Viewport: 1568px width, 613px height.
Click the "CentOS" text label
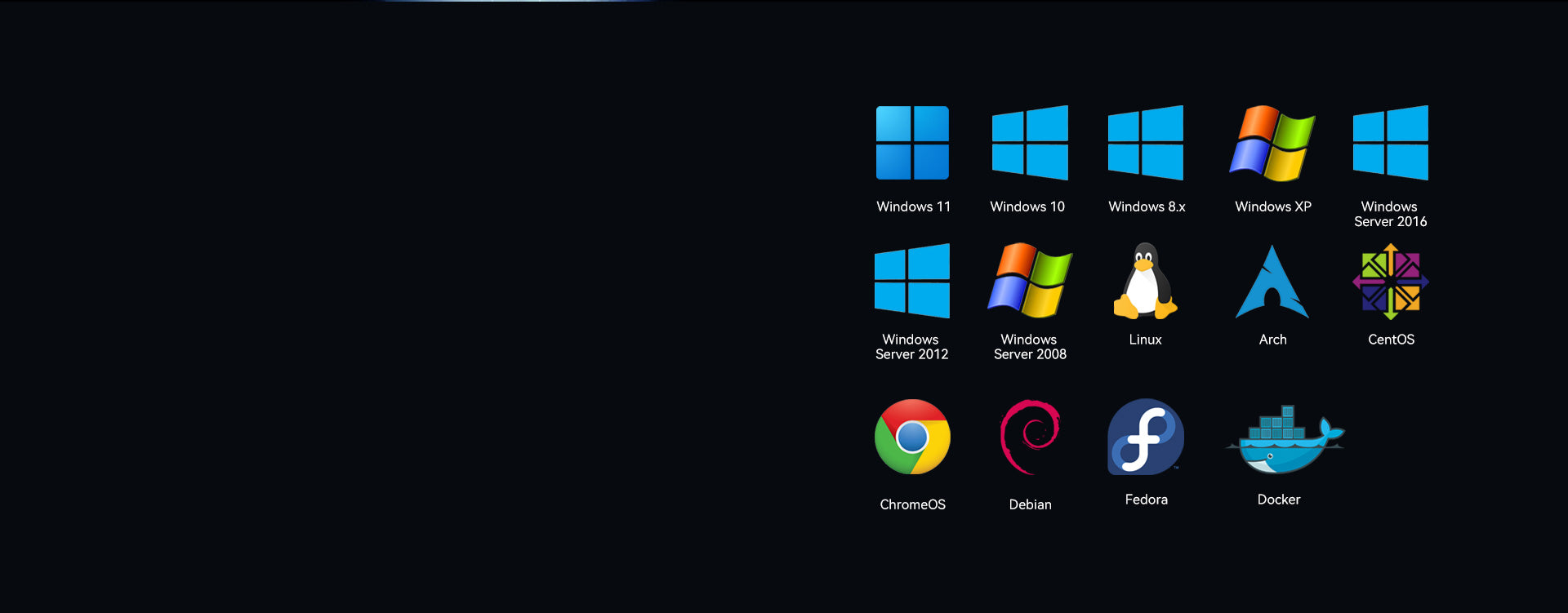1391,340
